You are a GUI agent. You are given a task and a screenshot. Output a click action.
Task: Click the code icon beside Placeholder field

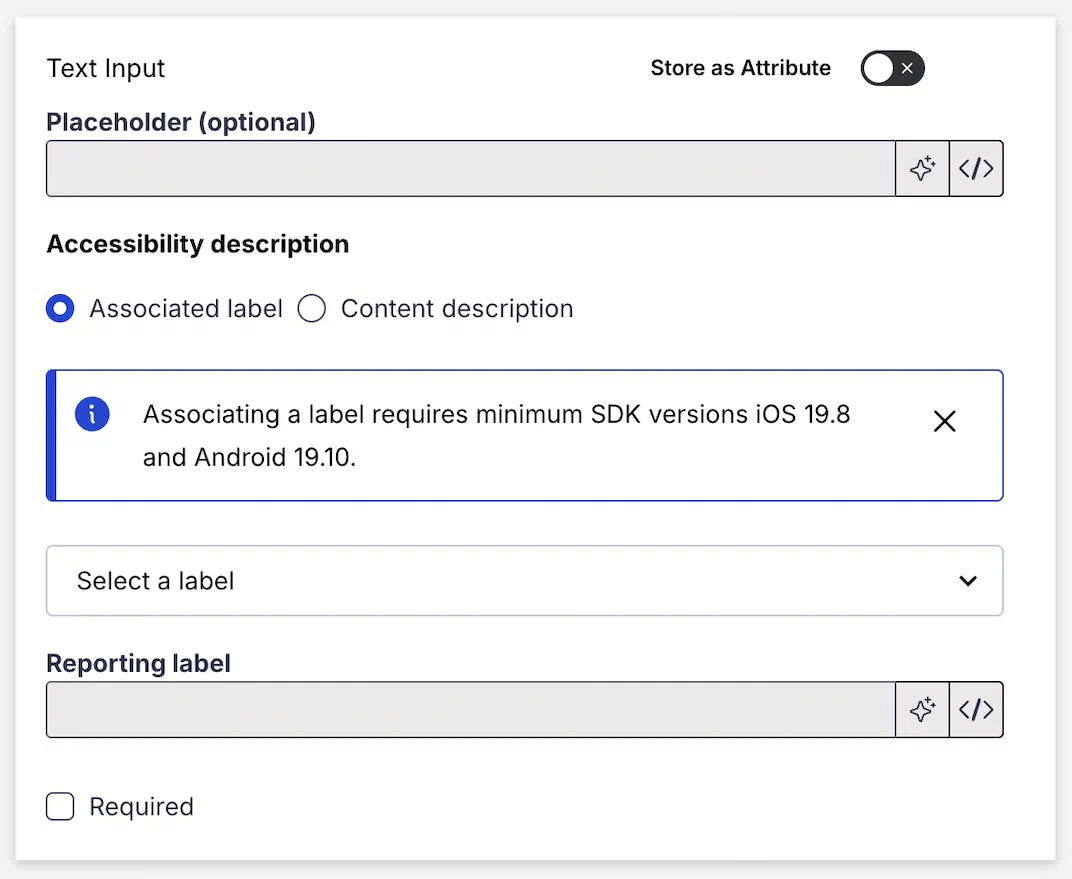coord(976,169)
